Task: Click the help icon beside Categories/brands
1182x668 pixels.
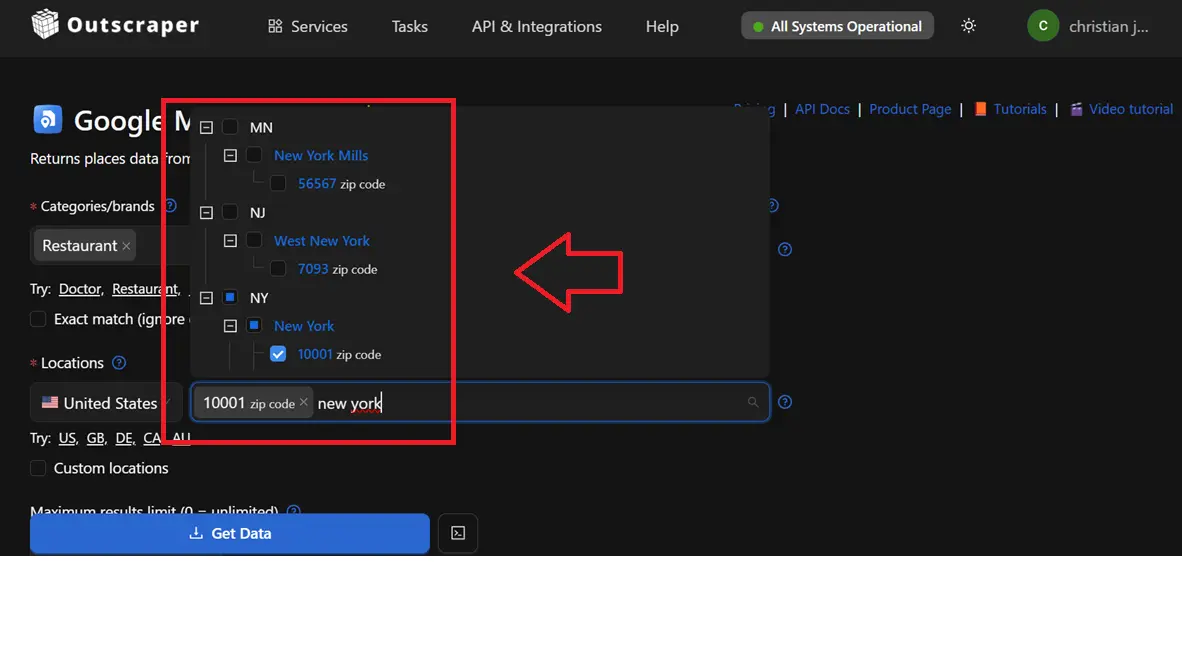Action: (x=170, y=206)
